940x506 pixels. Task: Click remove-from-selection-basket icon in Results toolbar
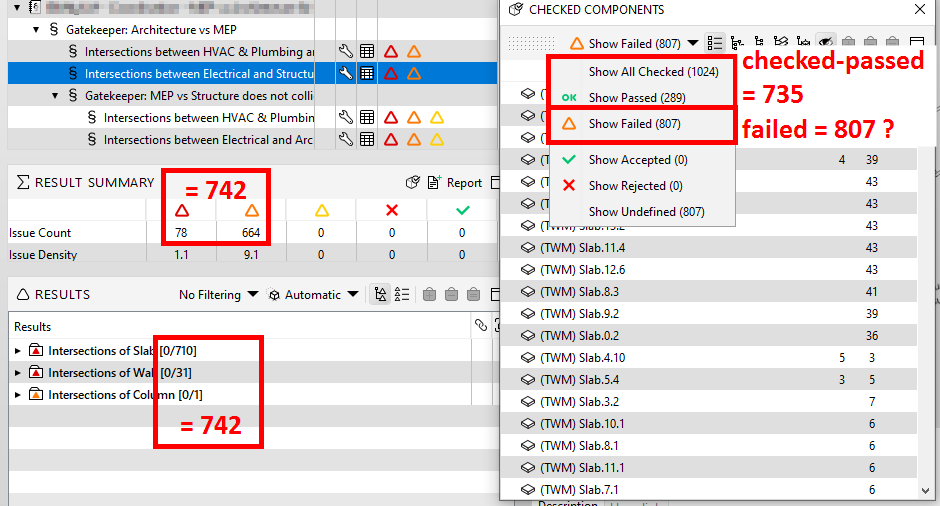click(451, 294)
